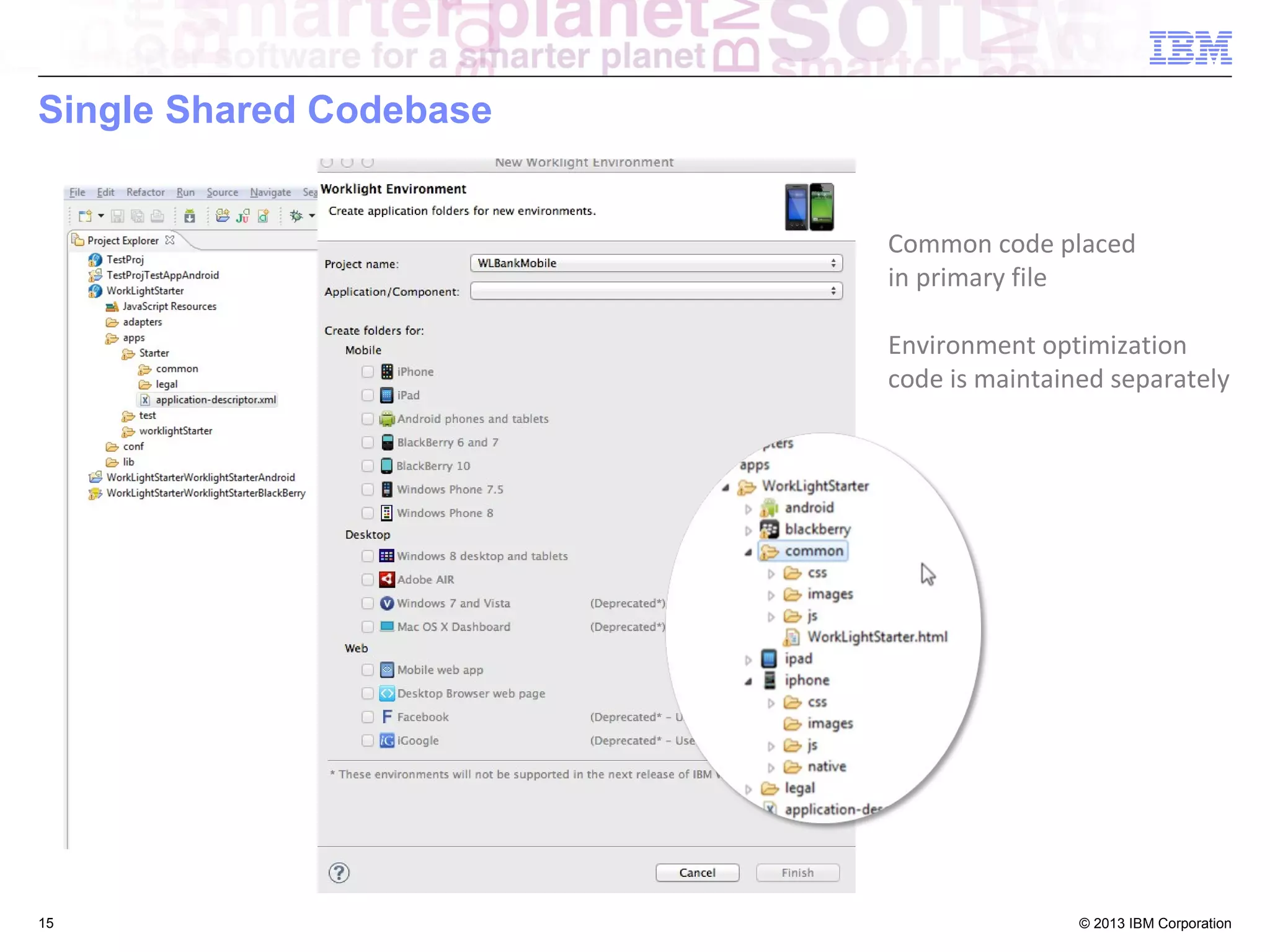Click the New Java Package icon

pyautogui.click(x=222, y=216)
